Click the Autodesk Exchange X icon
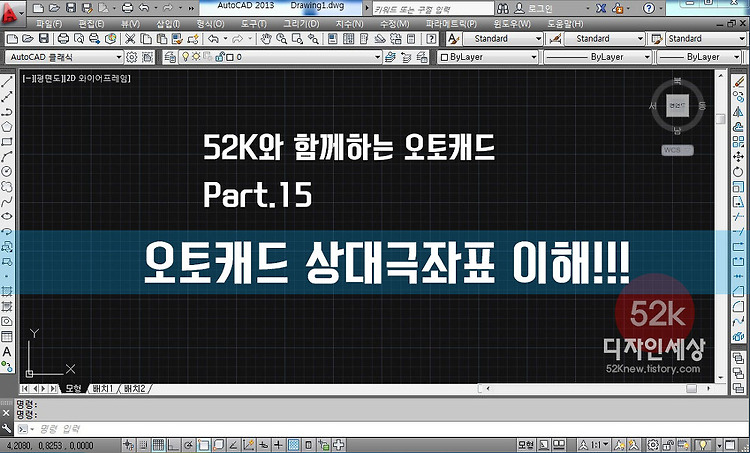Viewport: 750px width, 453px height. tap(601, 9)
